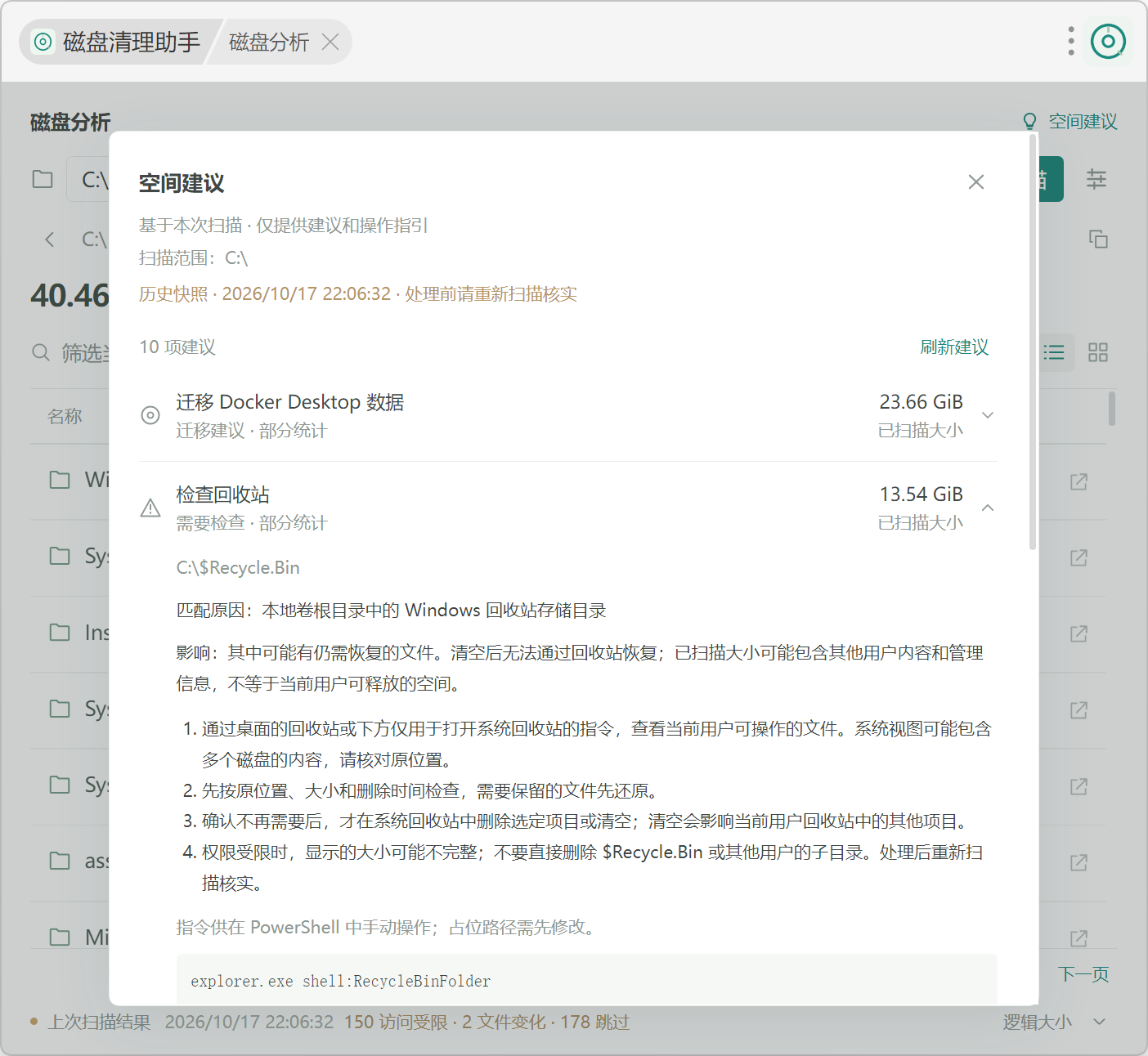Screen dimensions: 1148x1056
Task: Switch to list view
Action: (x=1054, y=352)
